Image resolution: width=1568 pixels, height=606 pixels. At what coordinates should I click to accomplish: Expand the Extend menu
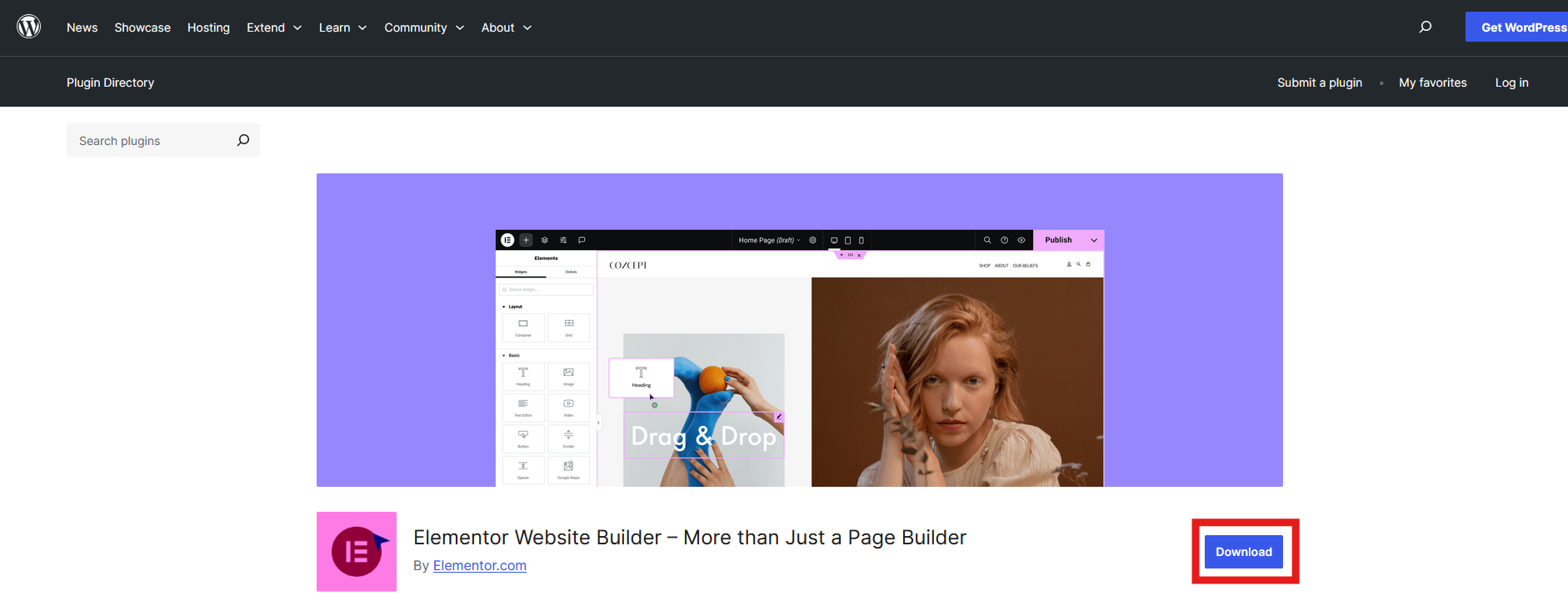tap(274, 28)
